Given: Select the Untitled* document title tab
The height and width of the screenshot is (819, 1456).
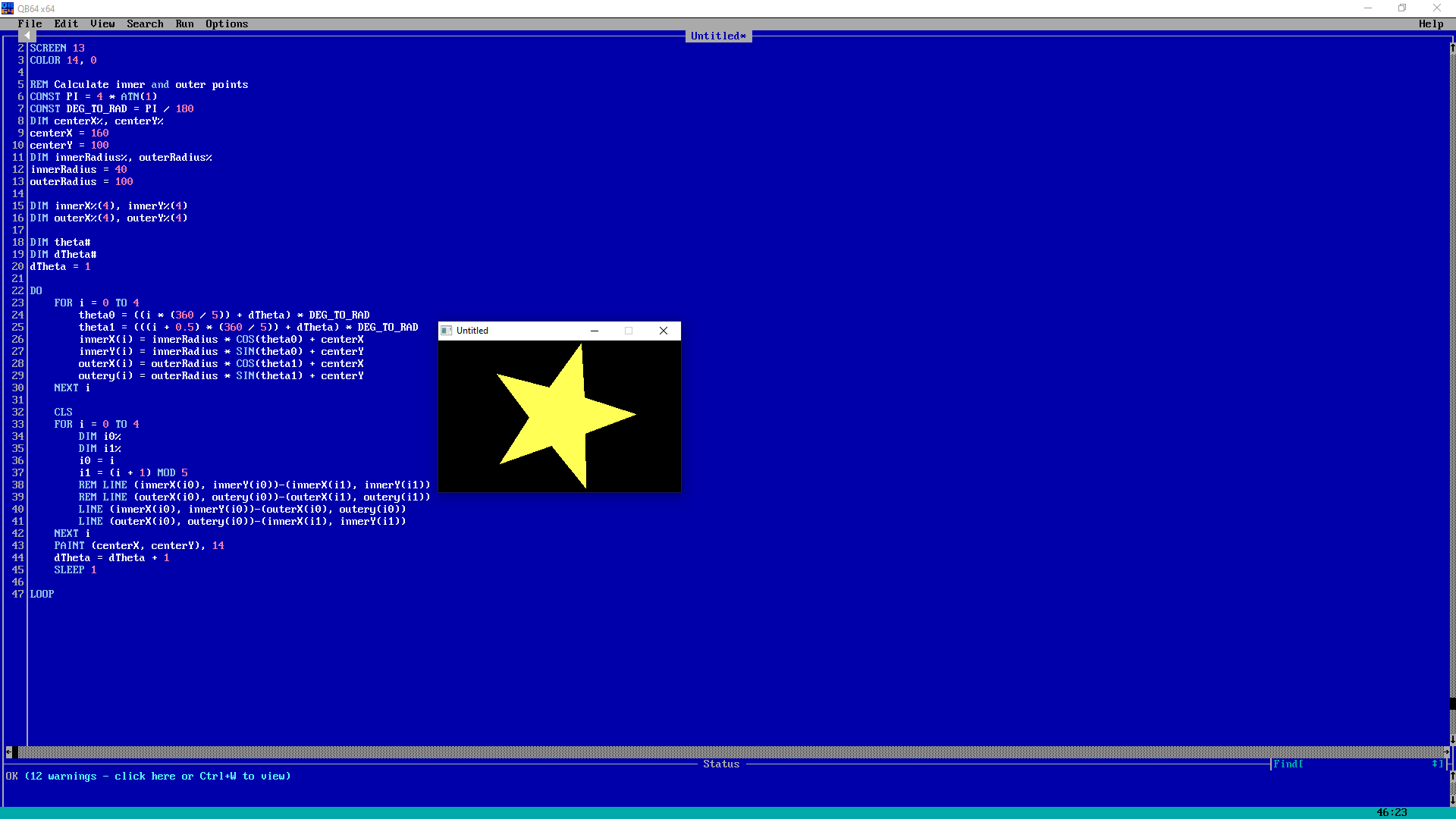Looking at the screenshot, I should point(718,36).
